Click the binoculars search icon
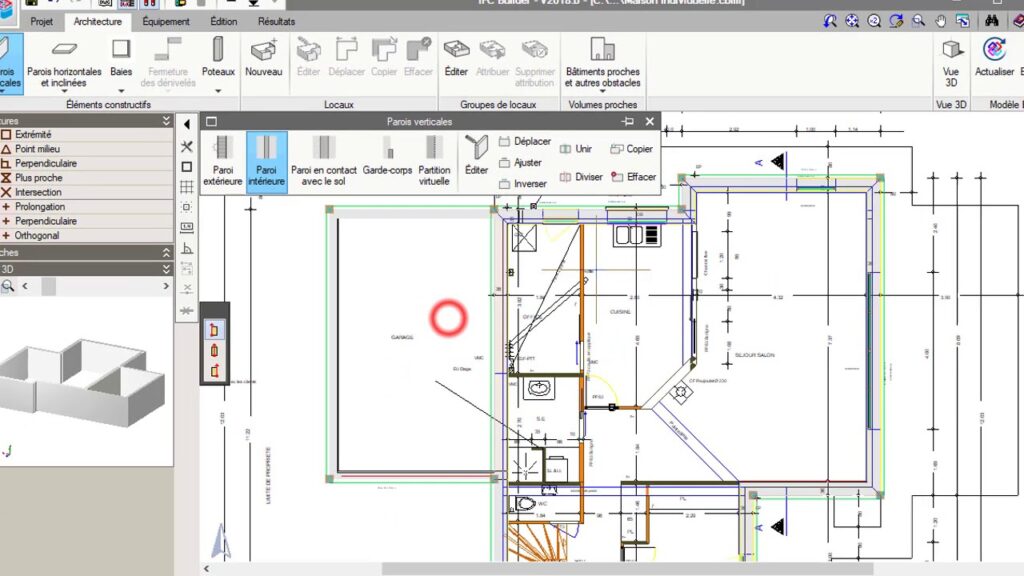Image resolution: width=1024 pixels, height=576 pixels. [992, 21]
